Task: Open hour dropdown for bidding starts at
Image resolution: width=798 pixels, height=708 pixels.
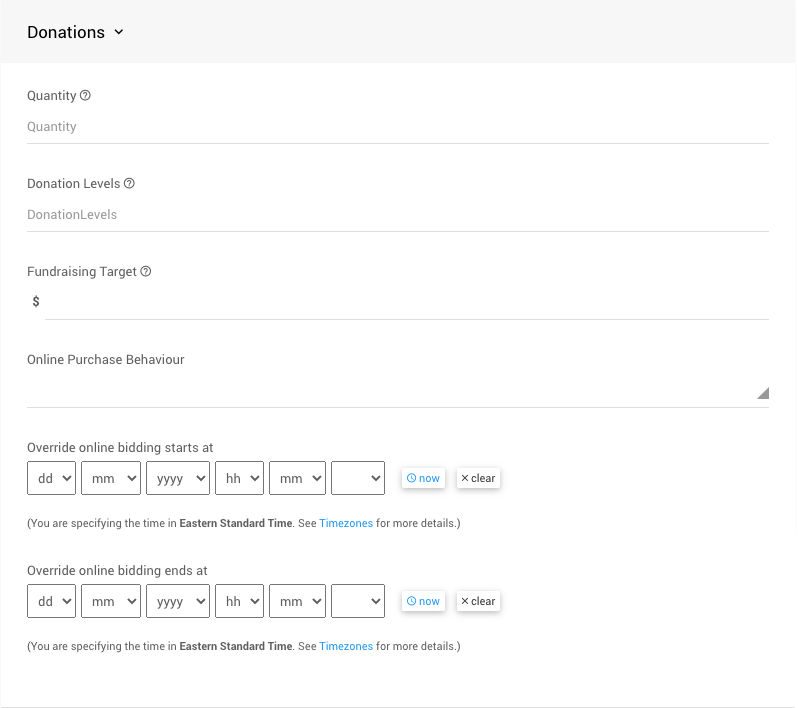Action: (x=238, y=479)
